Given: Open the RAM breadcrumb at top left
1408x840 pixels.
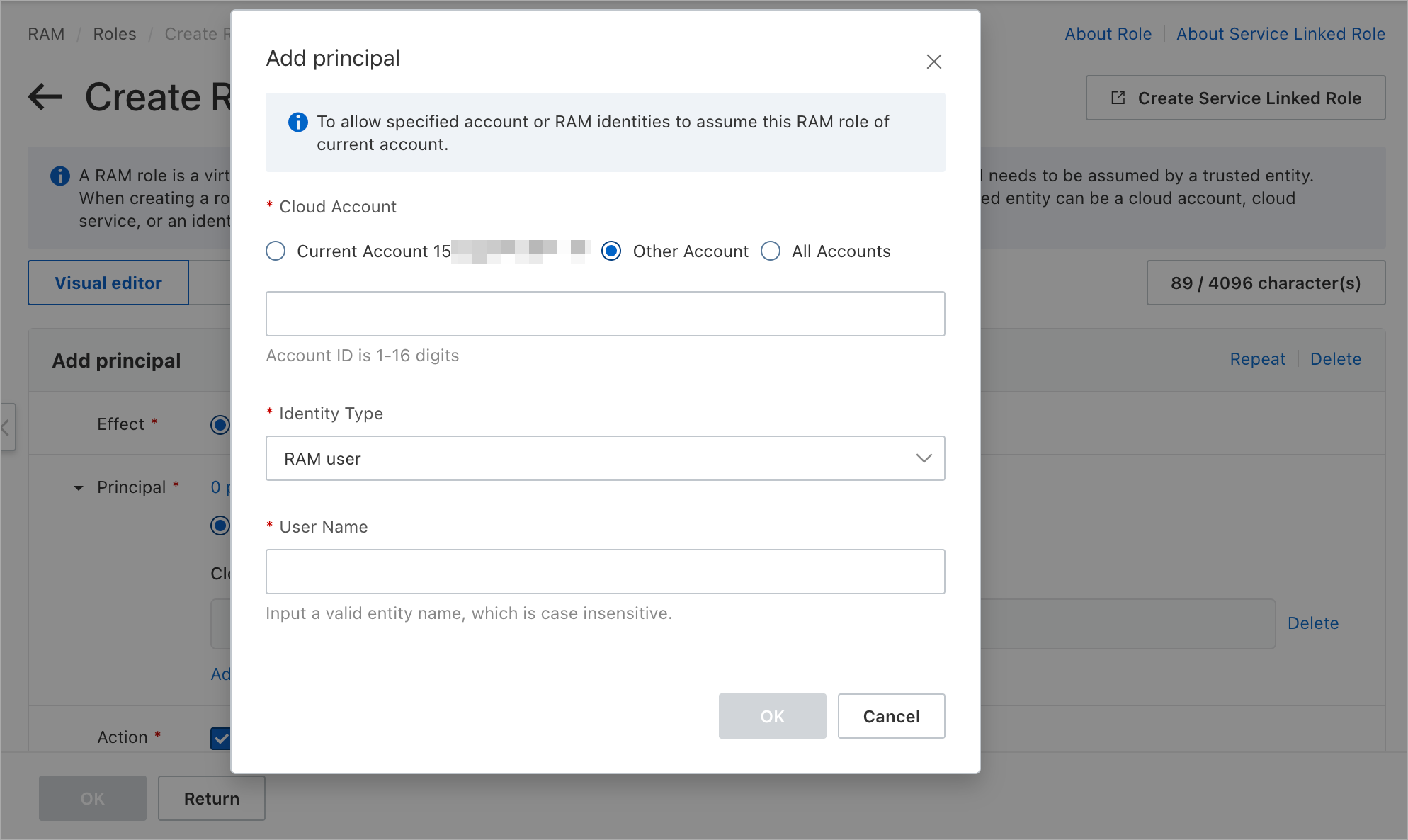Looking at the screenshot, I should point(46,33).
